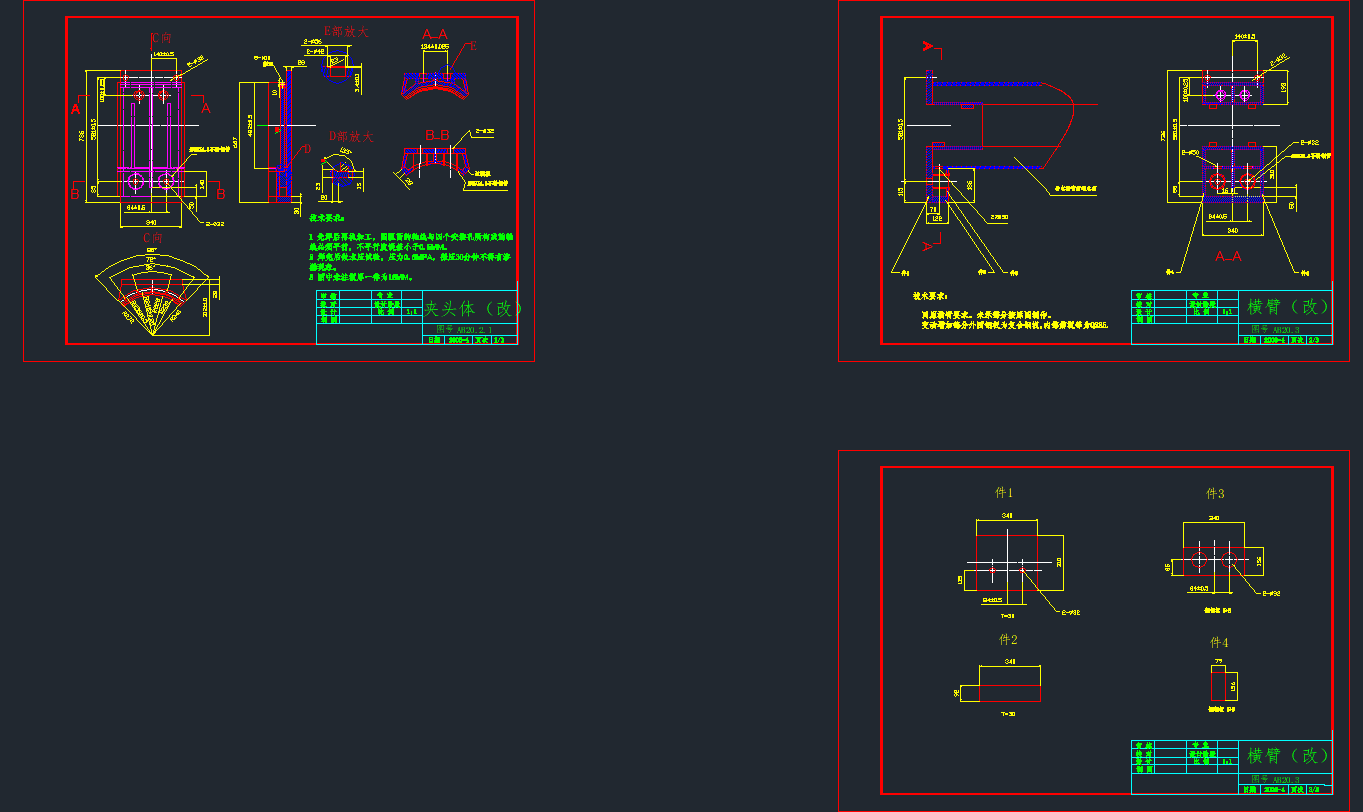This screenshot has height=812, width=1363.
Task: Select the B_B section label in first sheet
Action: point(437,134)
